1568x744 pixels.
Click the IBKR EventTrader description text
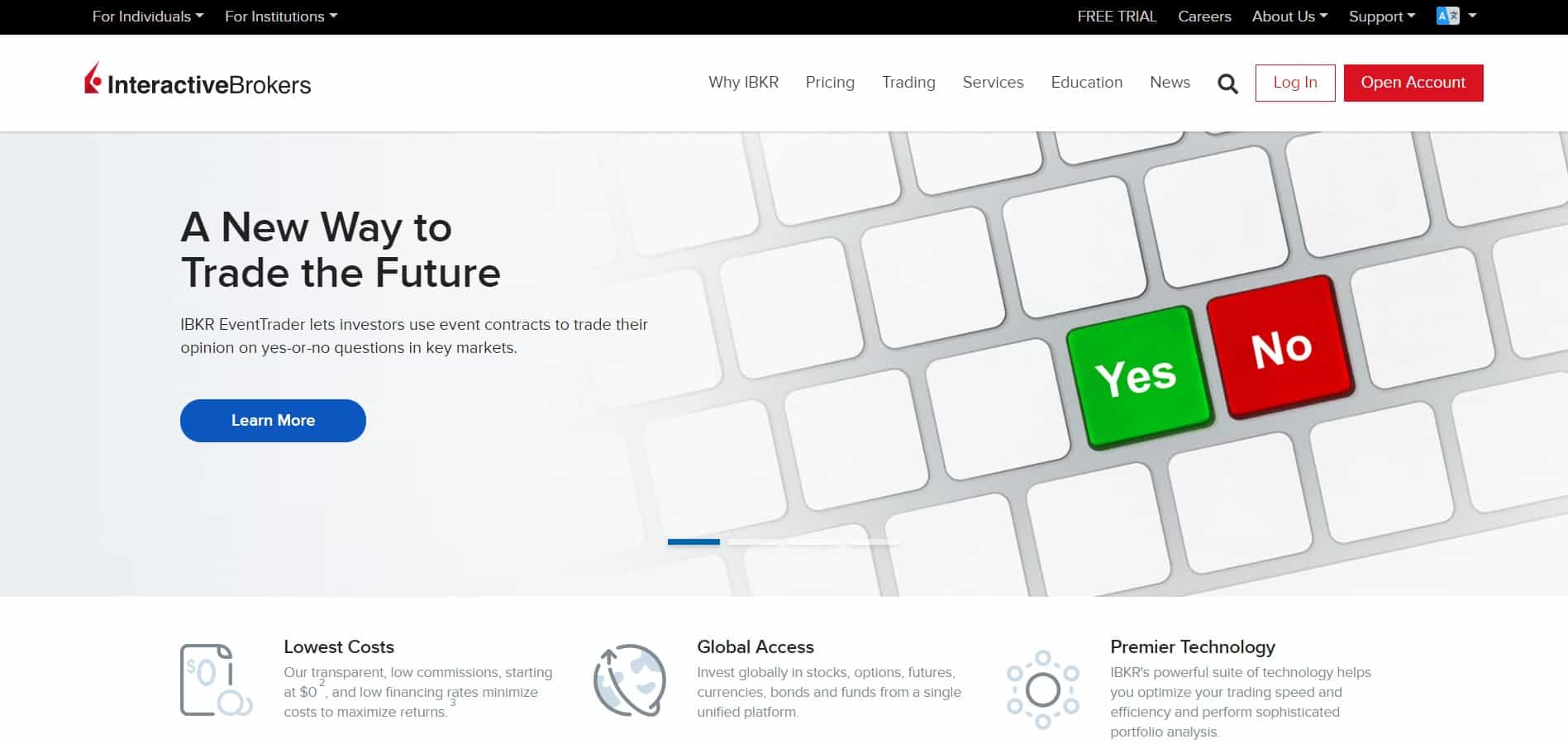pos(414,336)
